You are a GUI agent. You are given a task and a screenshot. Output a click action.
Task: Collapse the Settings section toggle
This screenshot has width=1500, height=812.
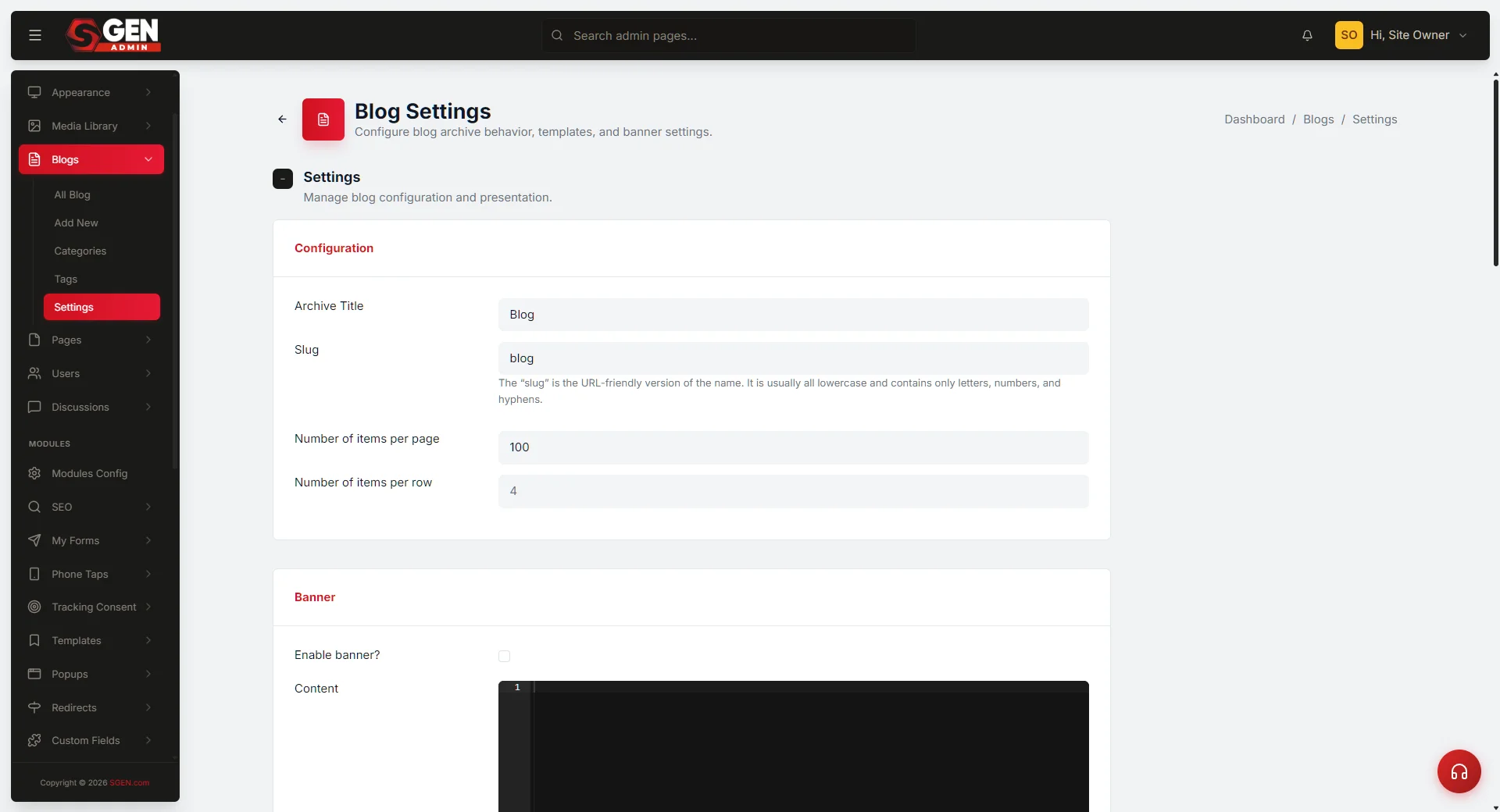tap(283, 179)
